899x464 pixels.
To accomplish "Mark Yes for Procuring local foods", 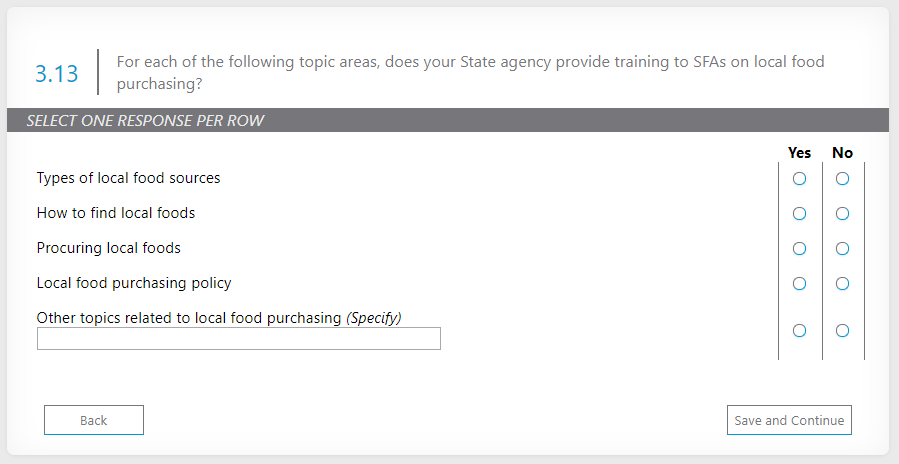I will [x=799, y=249].
